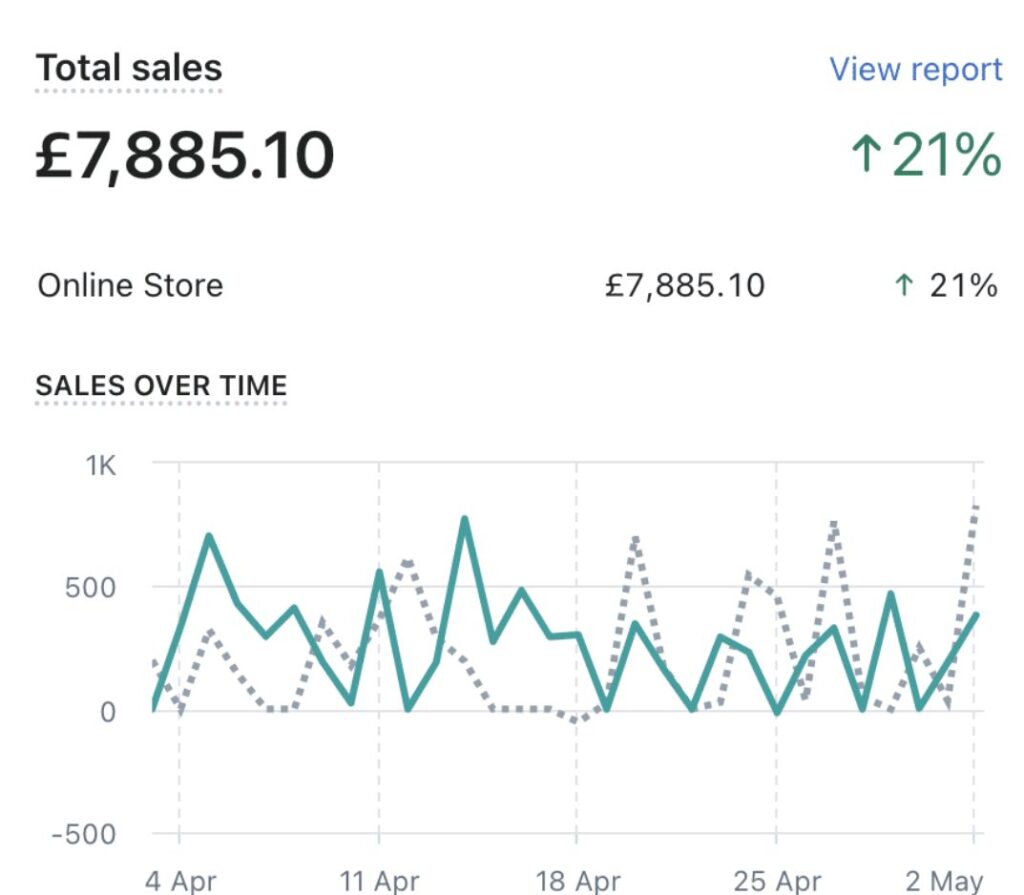The image size is (1024, 895).
Task: Select the Online Store channel label
Action: pyautogui.click(x=130, y=286)
